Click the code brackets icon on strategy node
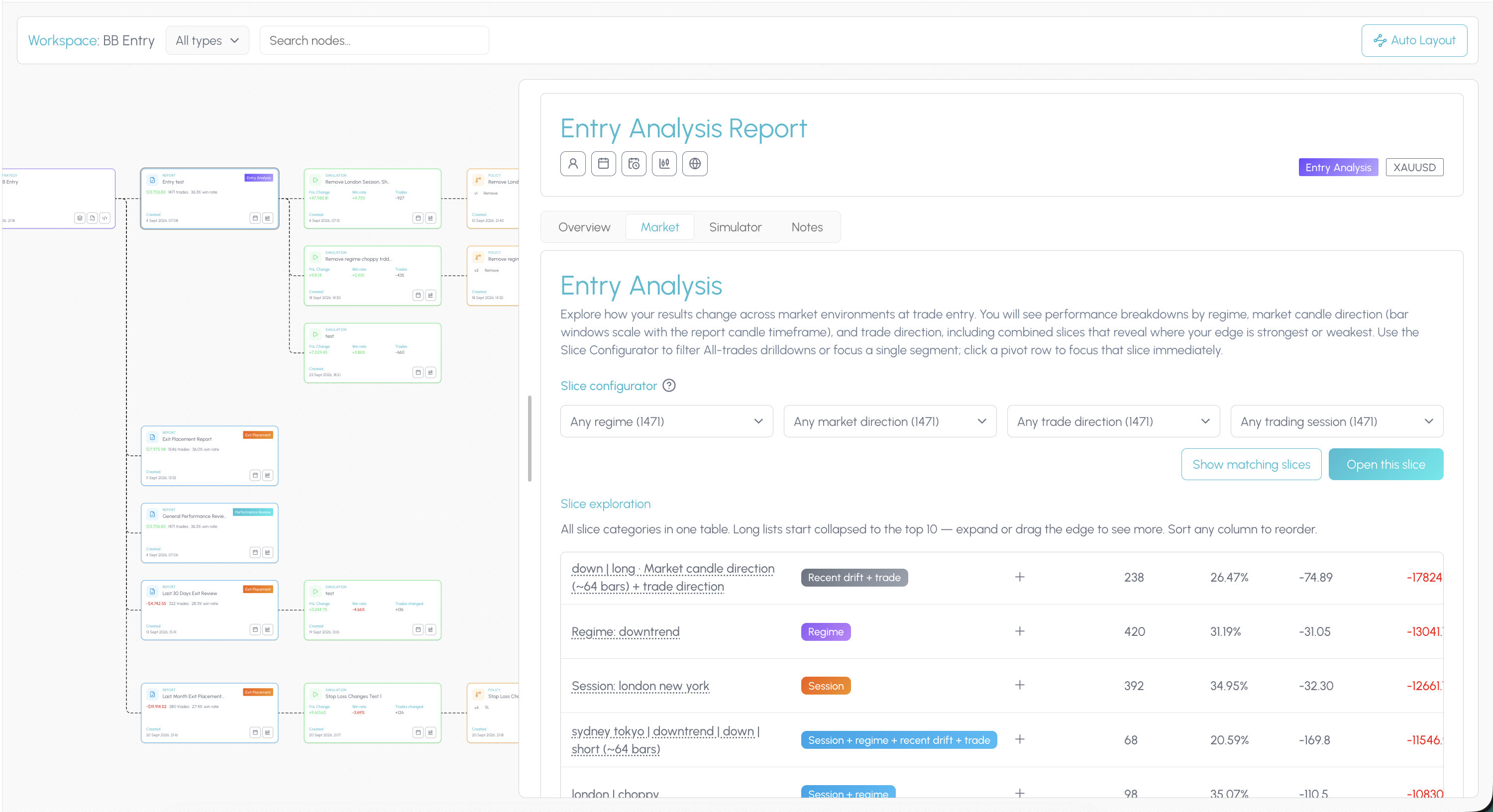This screenshot has height=812, width=1493. (x=105, y=218)
